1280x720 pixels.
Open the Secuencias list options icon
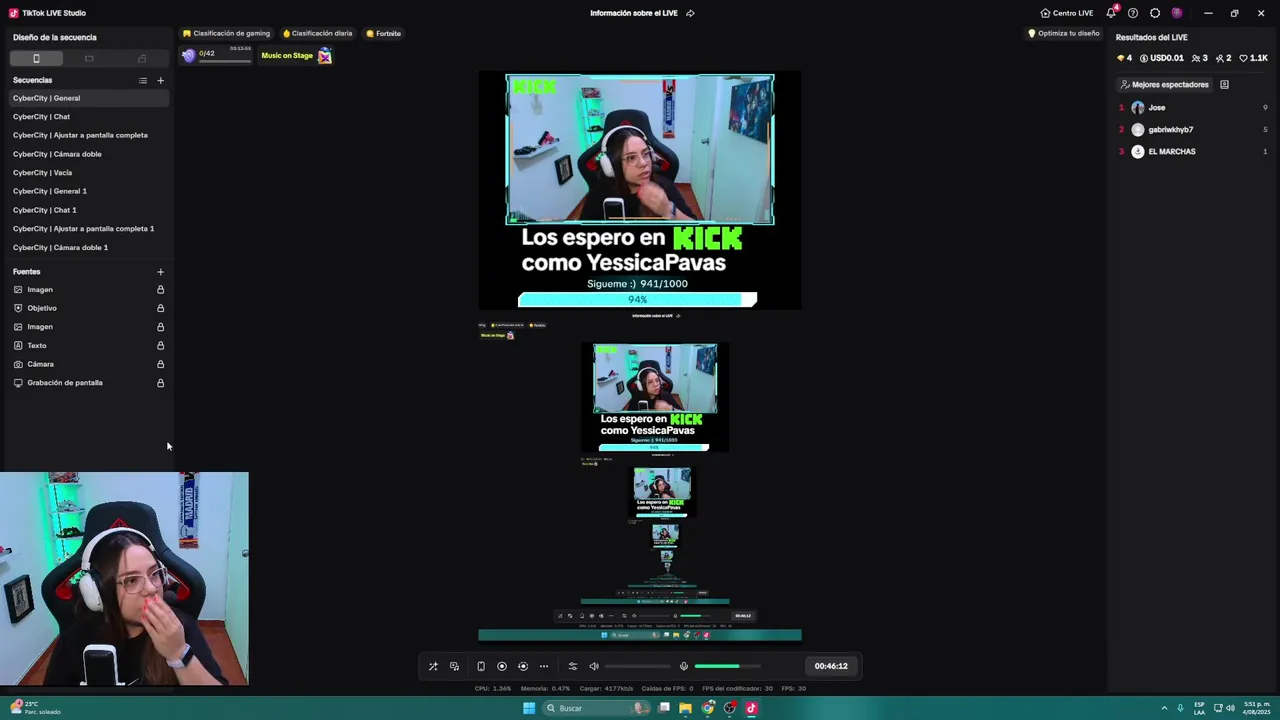coord(142,80)
